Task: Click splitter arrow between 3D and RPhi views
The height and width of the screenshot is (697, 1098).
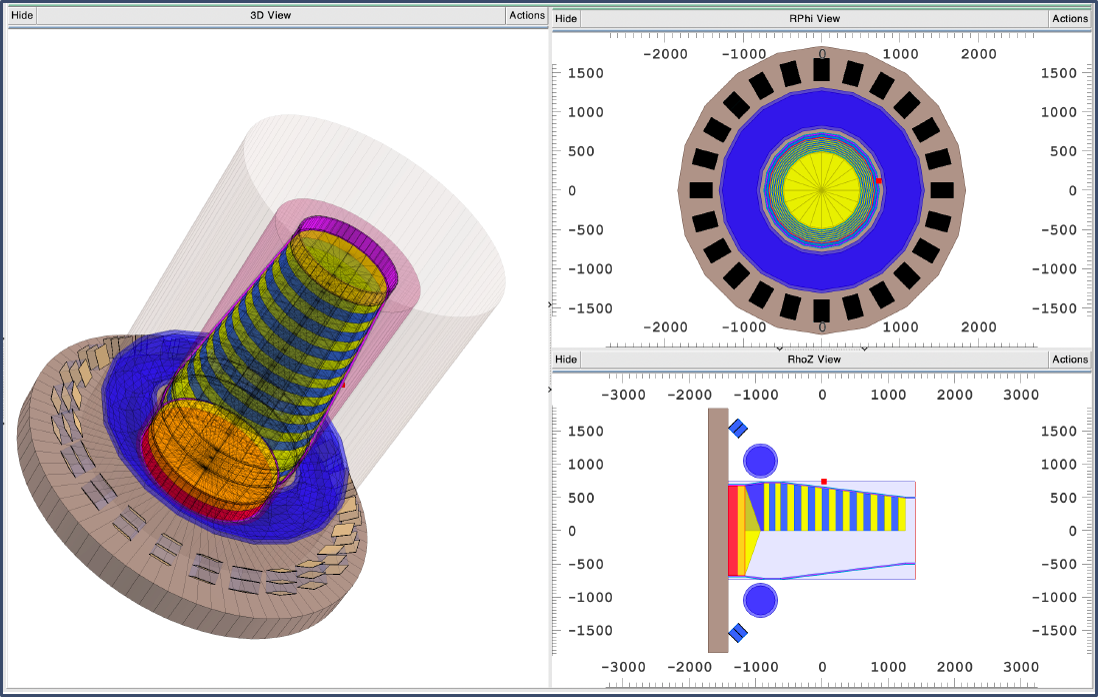Action: [550, 304]
